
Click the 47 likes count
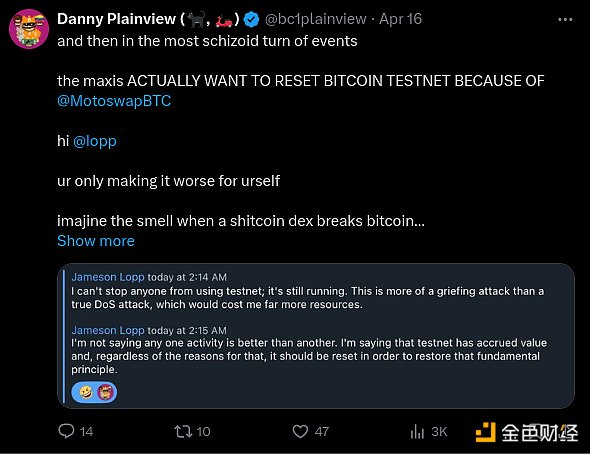[x=322, y=431]
